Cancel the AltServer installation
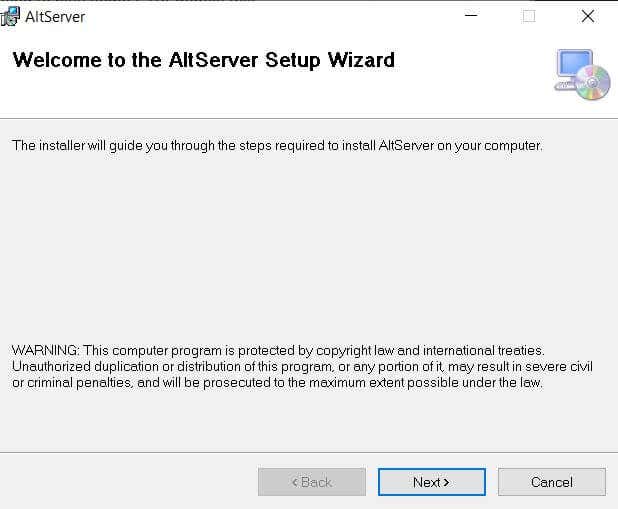Image resolution: width=618 pixels, height=509 pixels. point(552,482)
